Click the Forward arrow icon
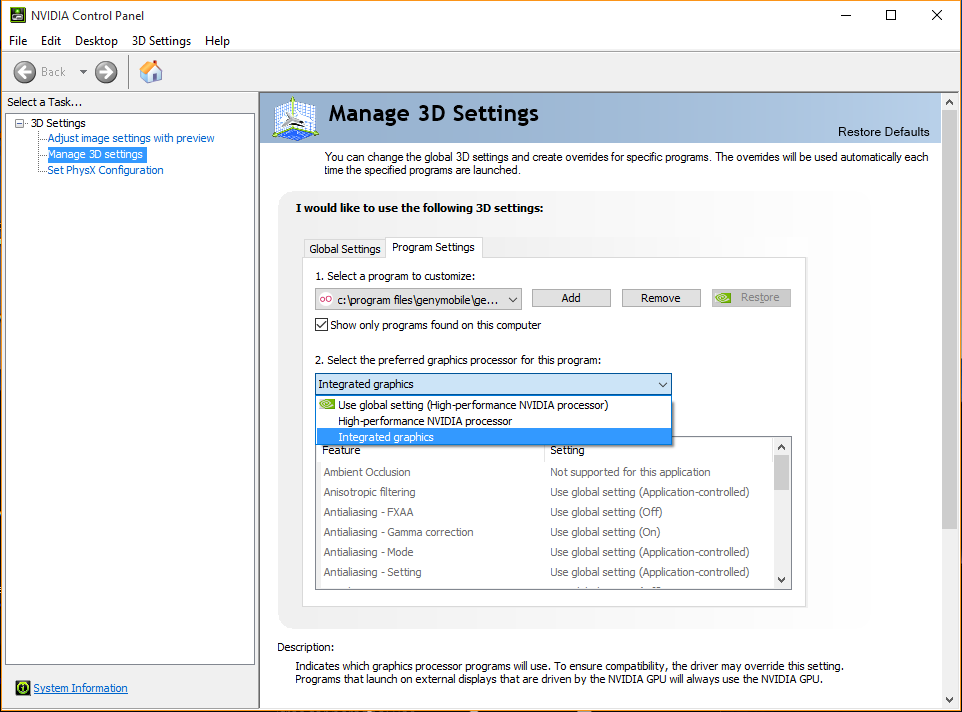 pos(106,72)
